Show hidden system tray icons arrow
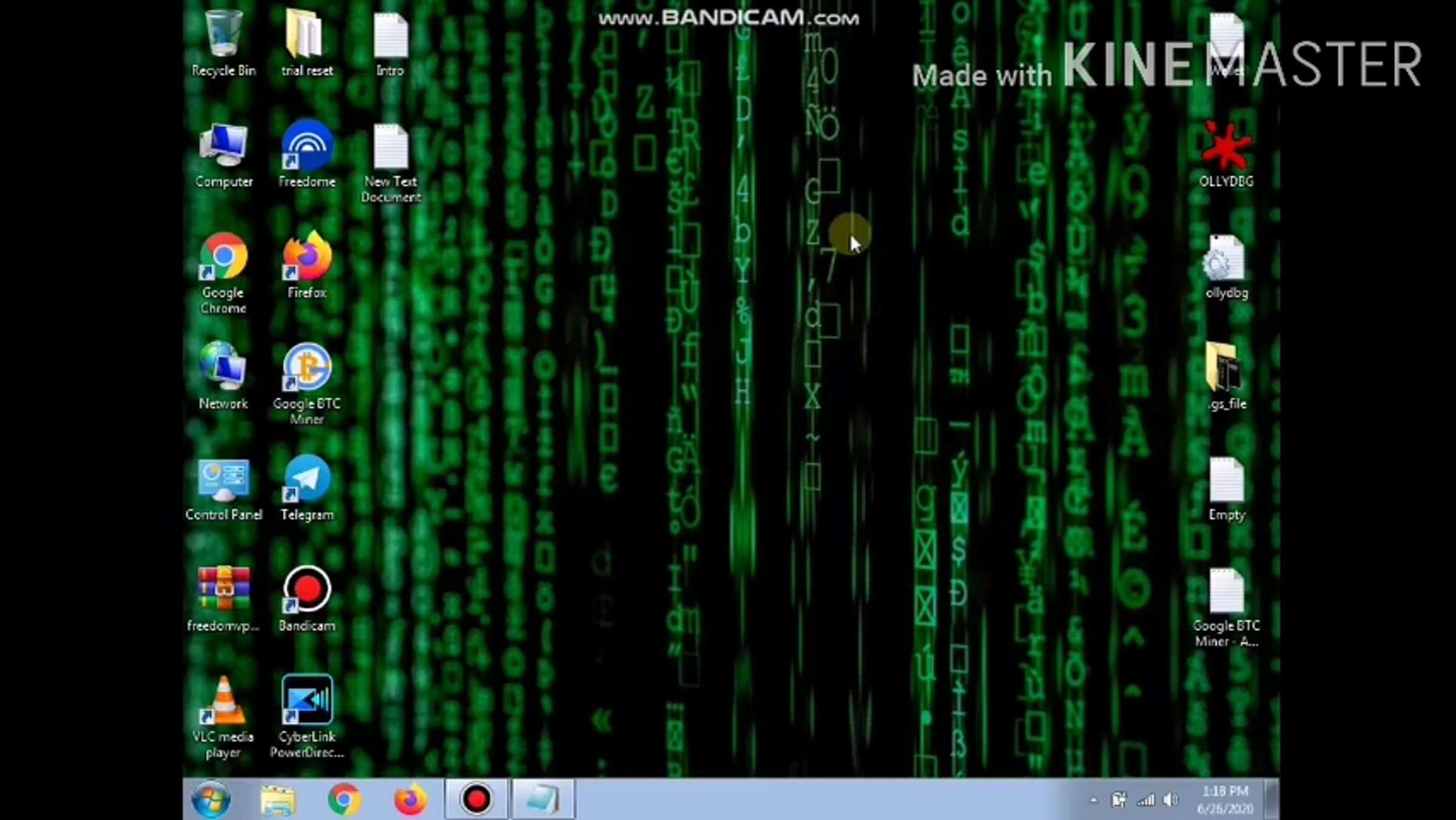The image size is (1456, 820). [1093, 801]
